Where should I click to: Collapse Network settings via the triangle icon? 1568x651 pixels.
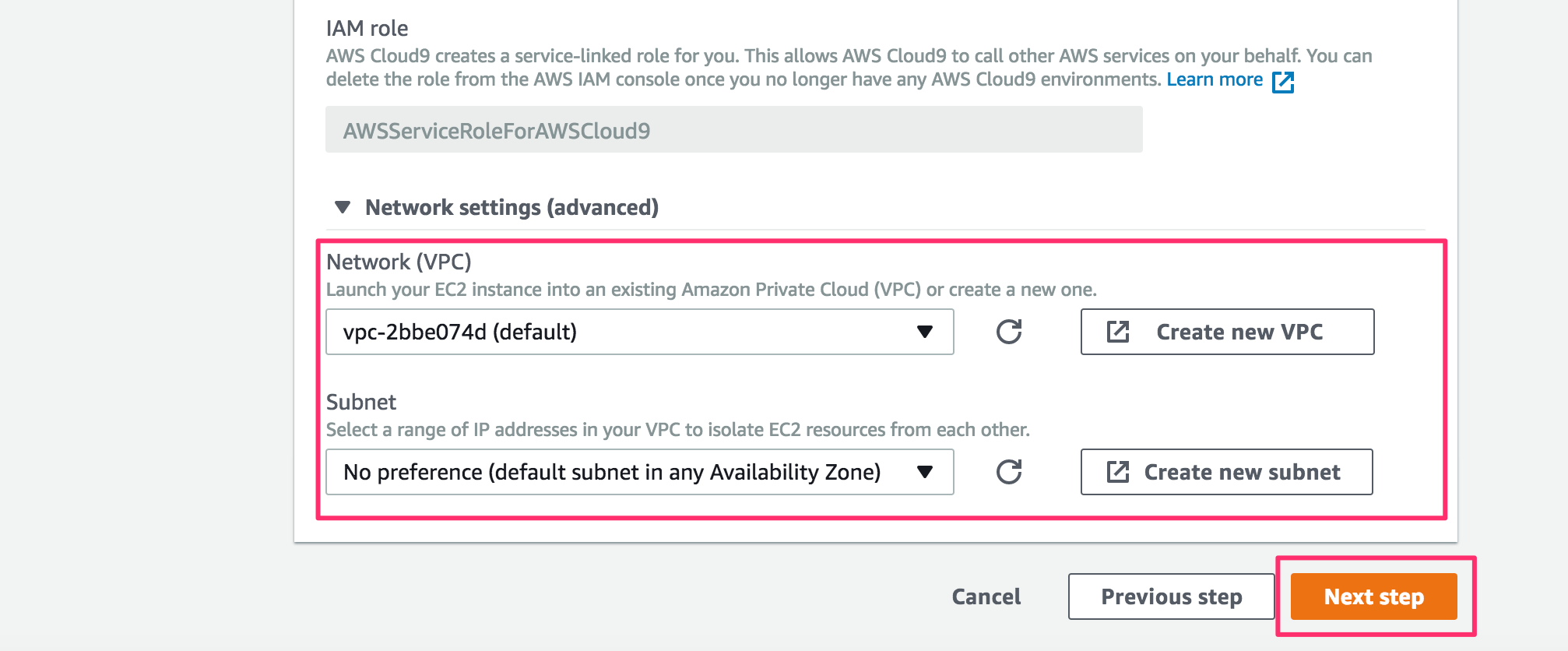pyautogui.click(x=342, y=208)
